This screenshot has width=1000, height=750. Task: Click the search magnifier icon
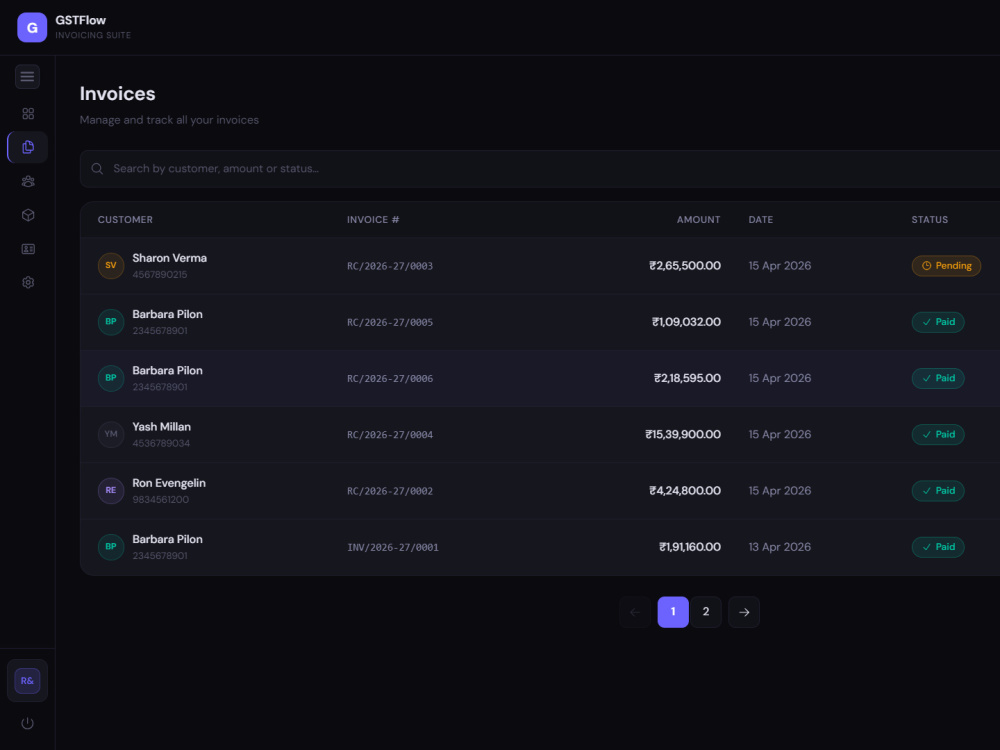click(97, 169)
